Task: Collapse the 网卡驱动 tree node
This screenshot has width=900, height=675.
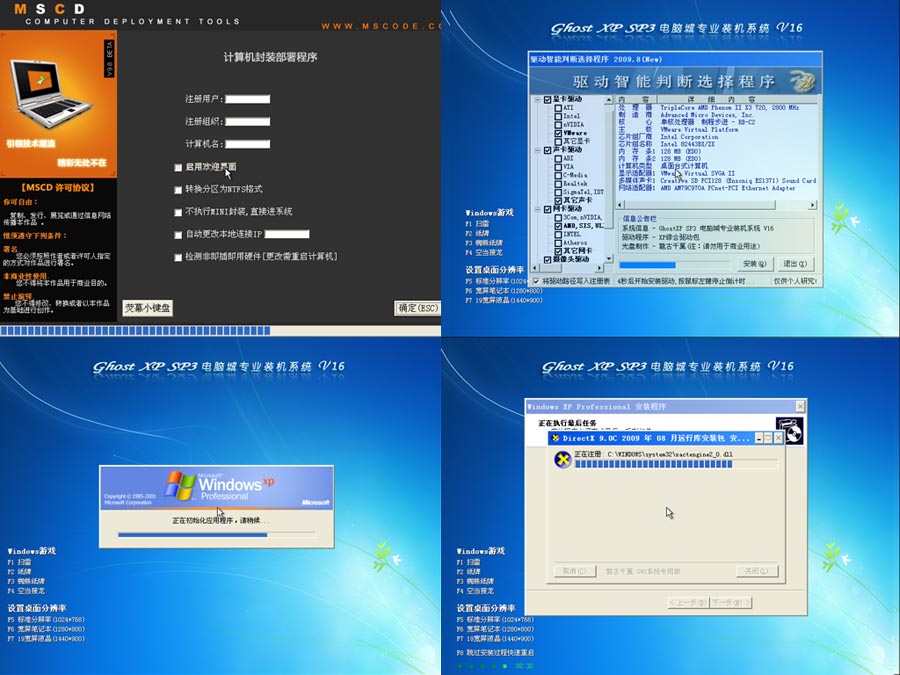Action: tap(538, 209)
